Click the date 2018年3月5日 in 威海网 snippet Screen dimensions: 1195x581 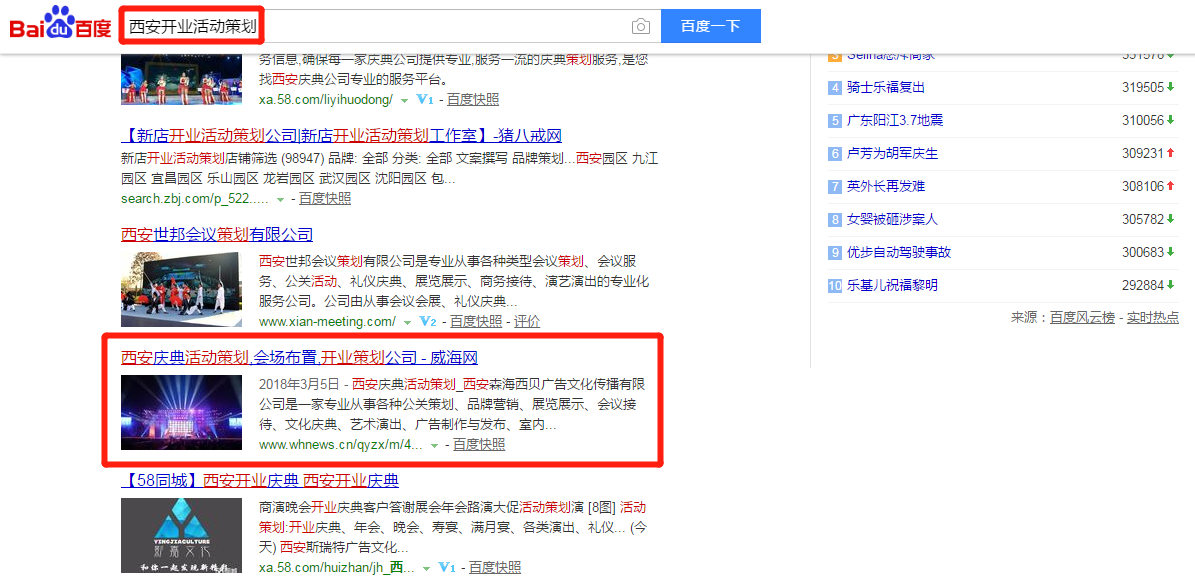[300, 384]
